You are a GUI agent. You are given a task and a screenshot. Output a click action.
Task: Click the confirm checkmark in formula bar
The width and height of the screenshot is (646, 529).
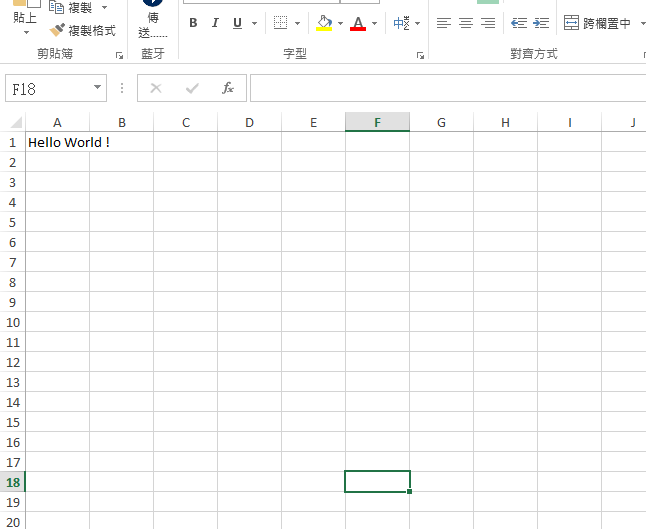[x=192, y=88]
